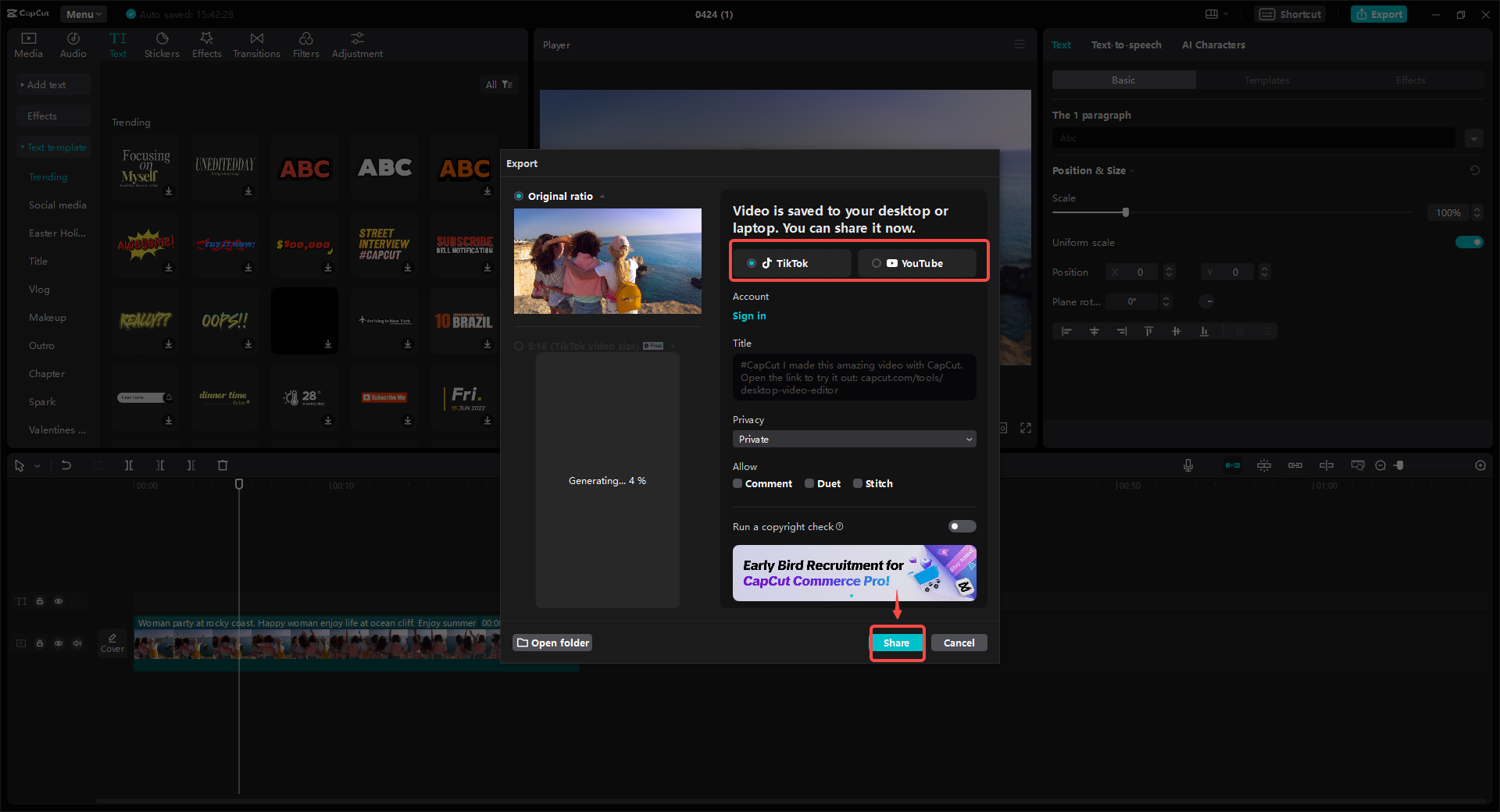Open the Transitions panel
This screenshot has height=812, width=1500.
(256, 45)
